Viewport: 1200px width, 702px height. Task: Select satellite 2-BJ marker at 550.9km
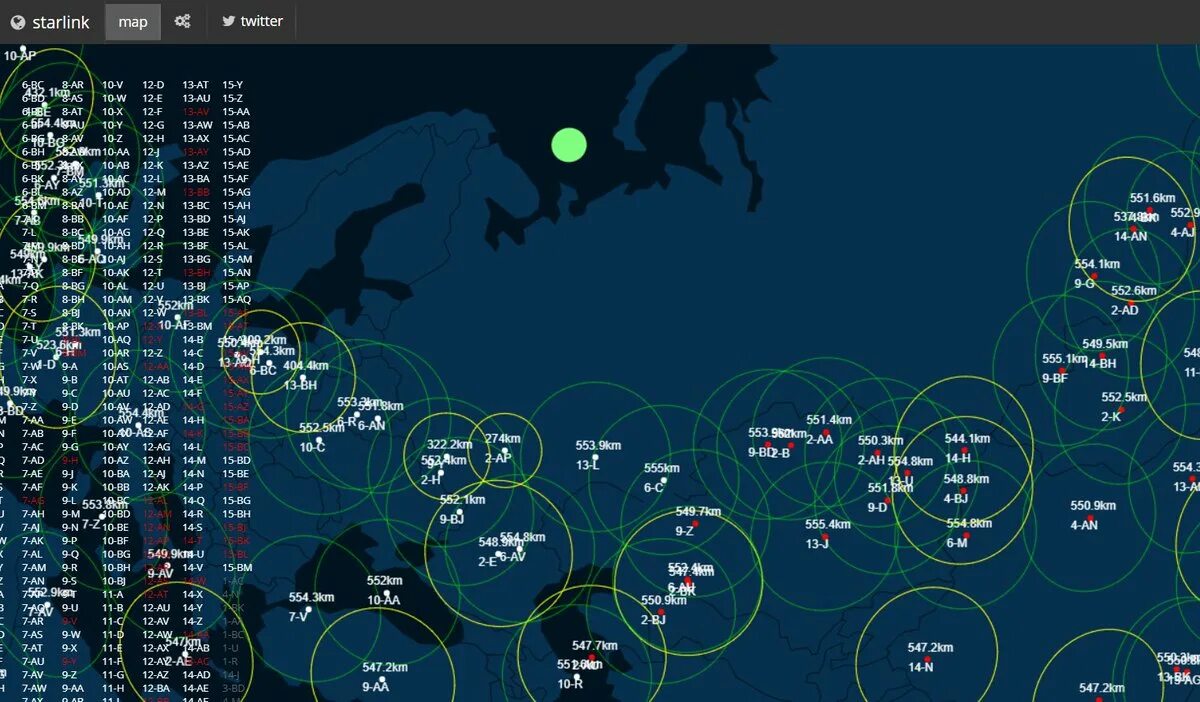point(661,612)
